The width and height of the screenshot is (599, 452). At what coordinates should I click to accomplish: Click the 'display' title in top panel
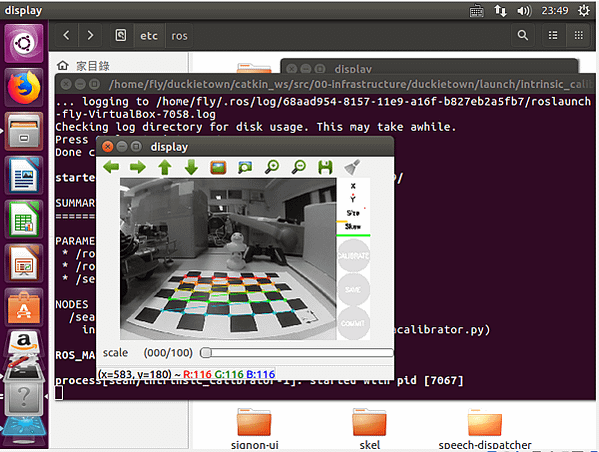[x=23, y=10]
